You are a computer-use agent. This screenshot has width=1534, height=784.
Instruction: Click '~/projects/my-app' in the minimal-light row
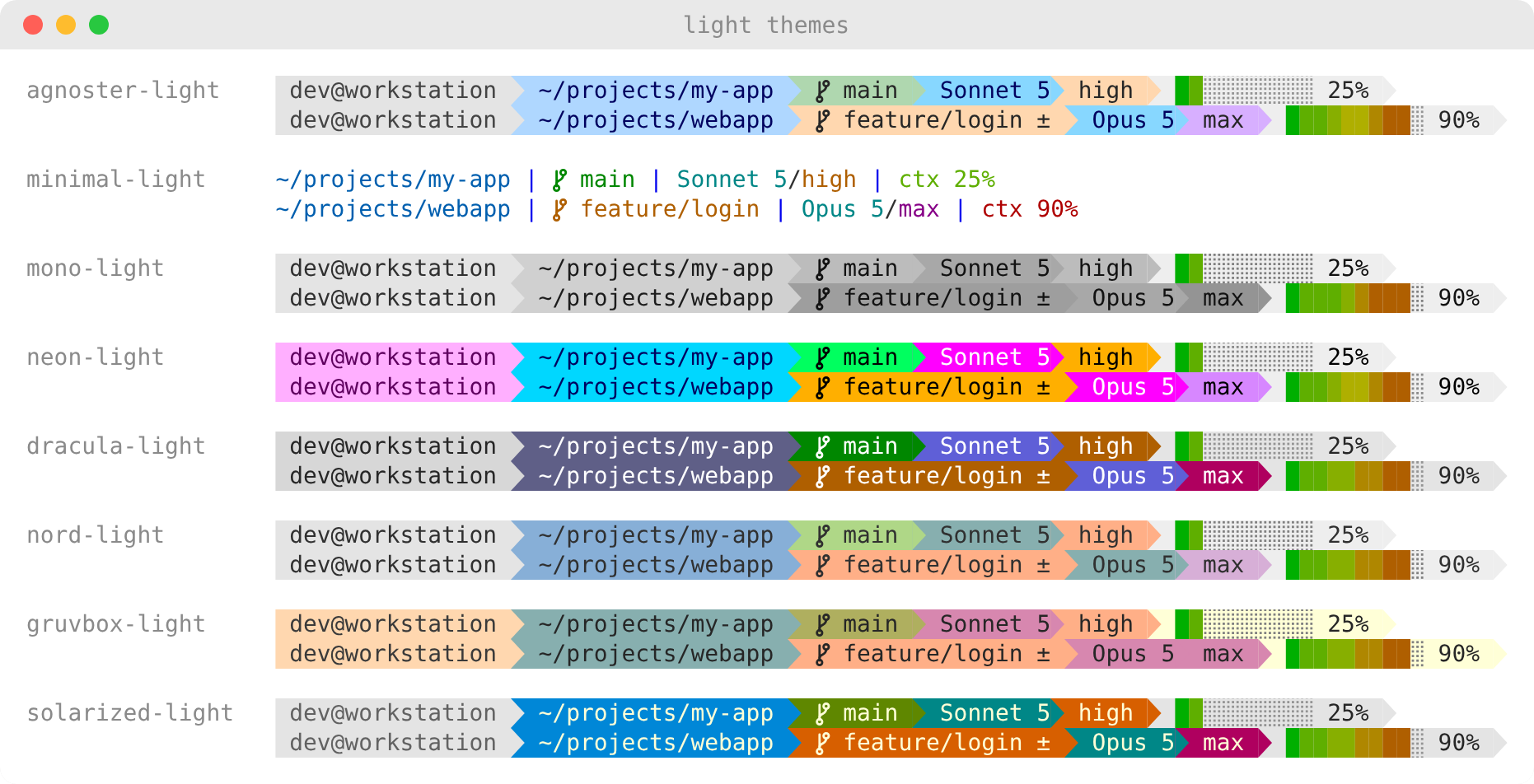point(393,180)
